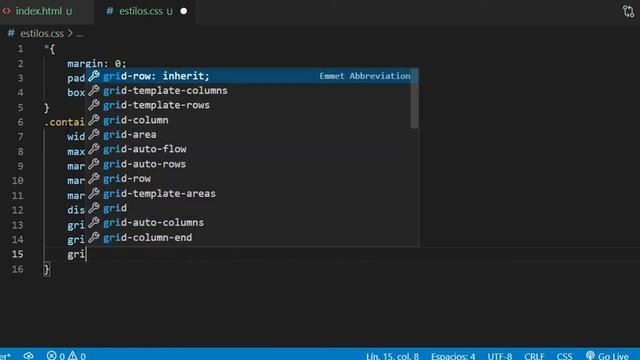Select grid-column from autocomplete list
Viewport: 640px width, 360px height.
coord(248,120)
